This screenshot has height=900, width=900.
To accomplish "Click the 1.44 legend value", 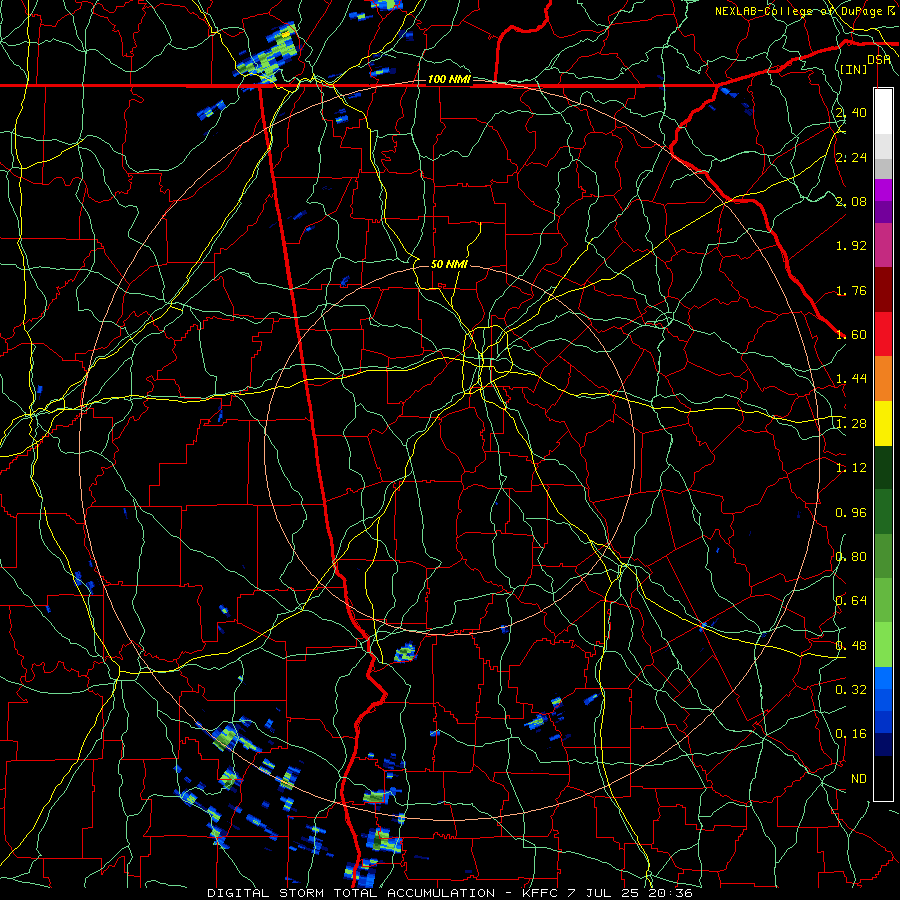I will (x=851, y=379).
